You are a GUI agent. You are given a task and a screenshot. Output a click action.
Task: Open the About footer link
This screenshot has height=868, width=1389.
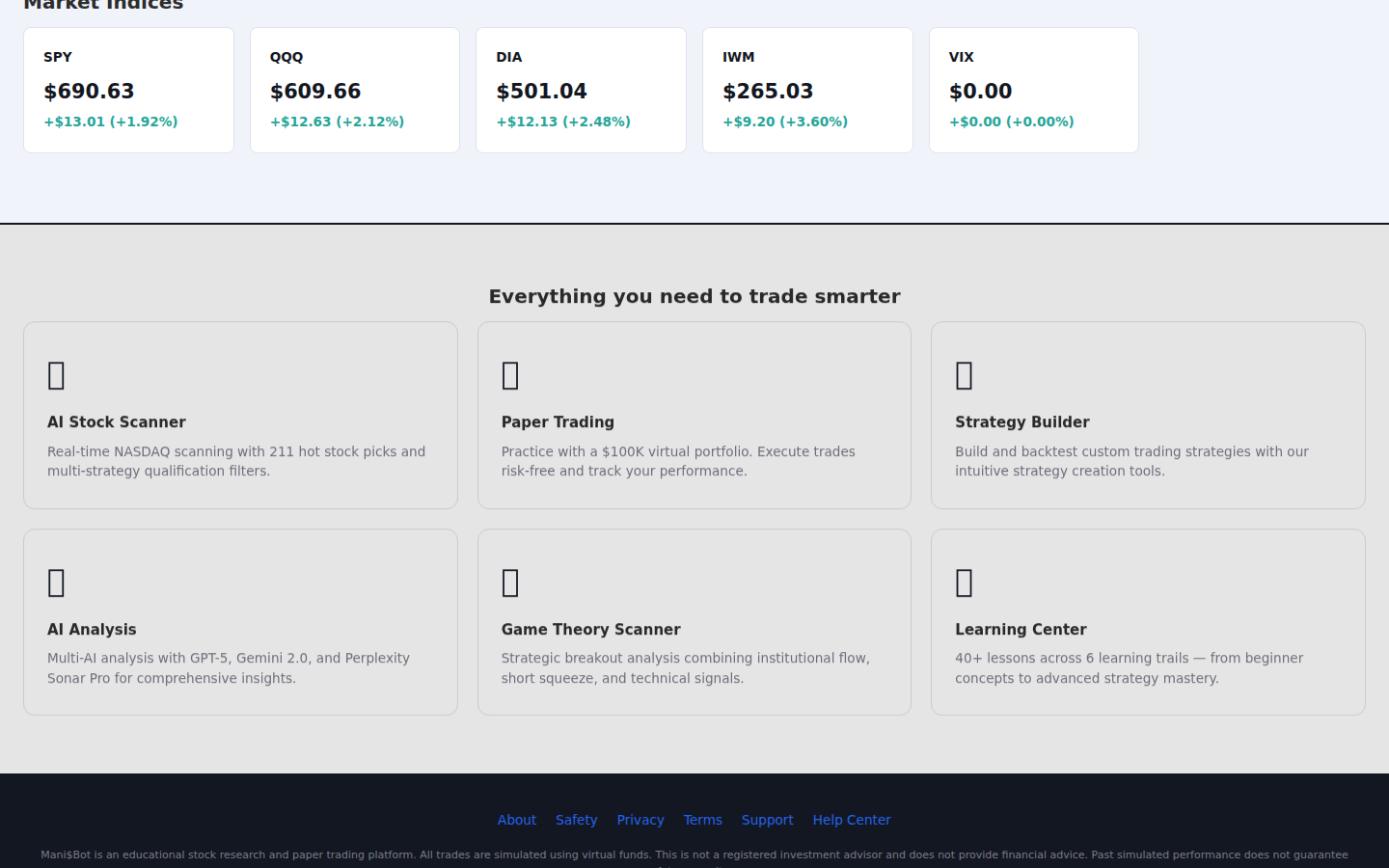tap(516, 820)
